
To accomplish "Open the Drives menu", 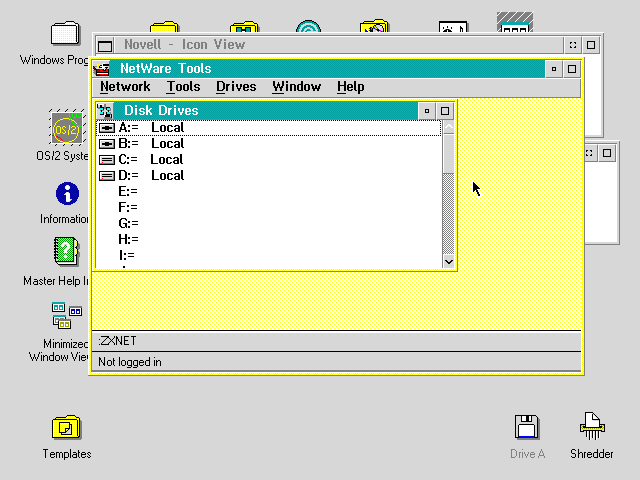I will 236,87.
